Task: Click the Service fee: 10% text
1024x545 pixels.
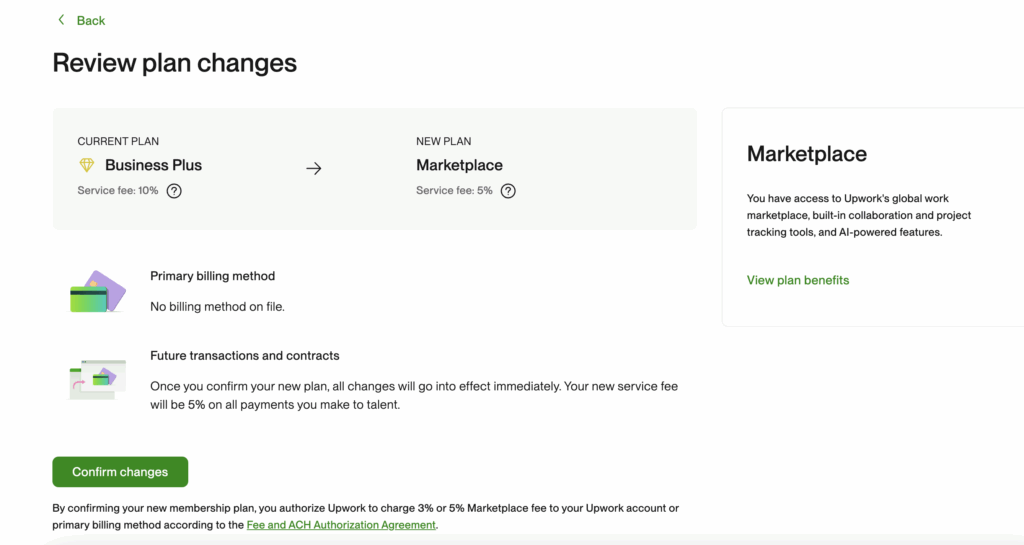Action: click(118, 191)
